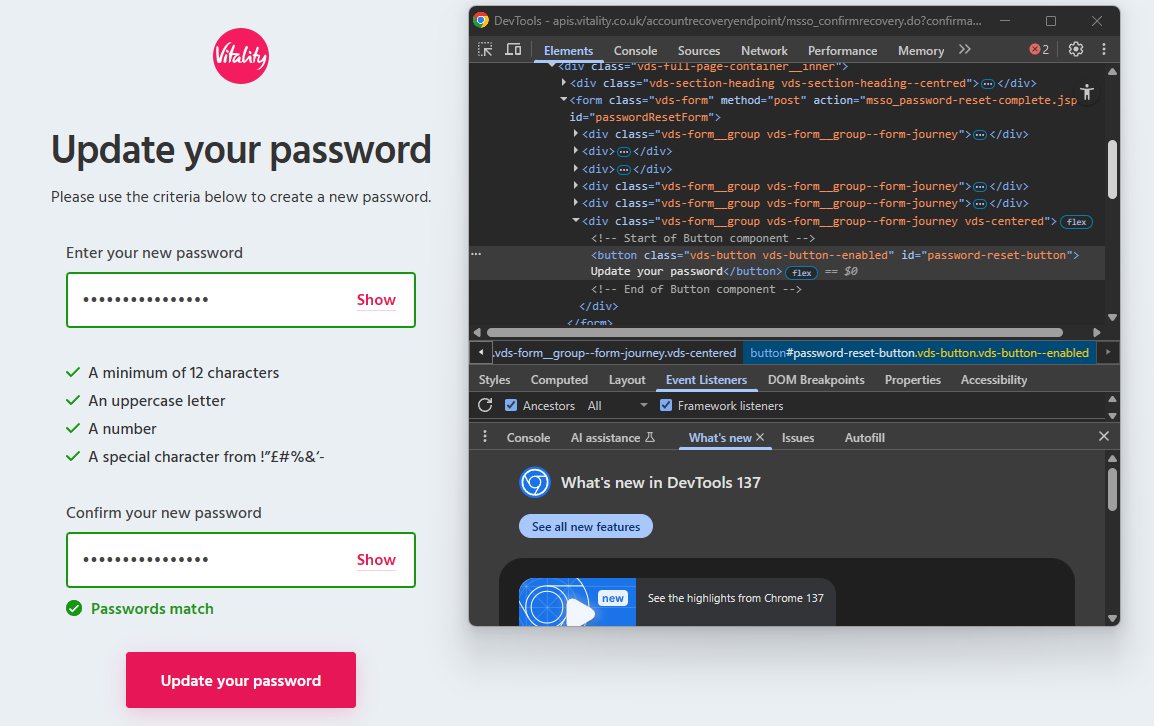Viewport: 1154px width, 726px height.
Task: Switch to the Console panel tab
Action: 635,50
